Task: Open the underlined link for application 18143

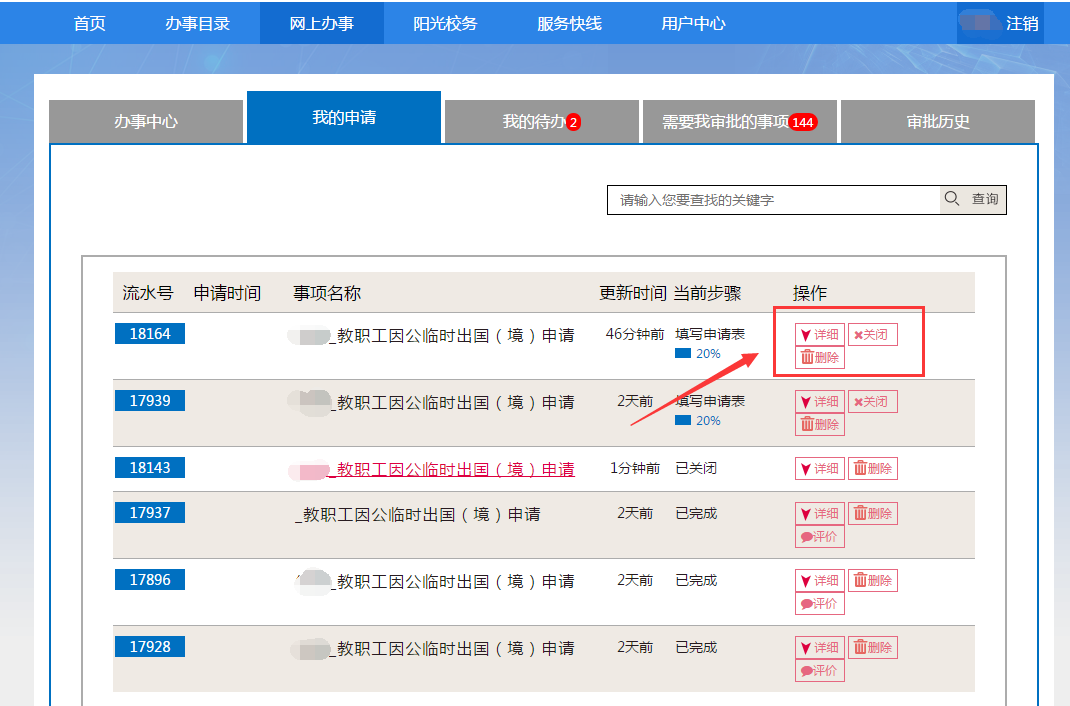Action: (x=455, y=469)
